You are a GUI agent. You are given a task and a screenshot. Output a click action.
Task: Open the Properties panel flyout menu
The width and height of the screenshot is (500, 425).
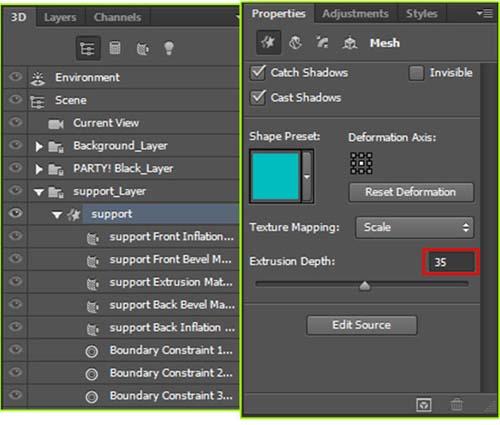tap(485, 14)
